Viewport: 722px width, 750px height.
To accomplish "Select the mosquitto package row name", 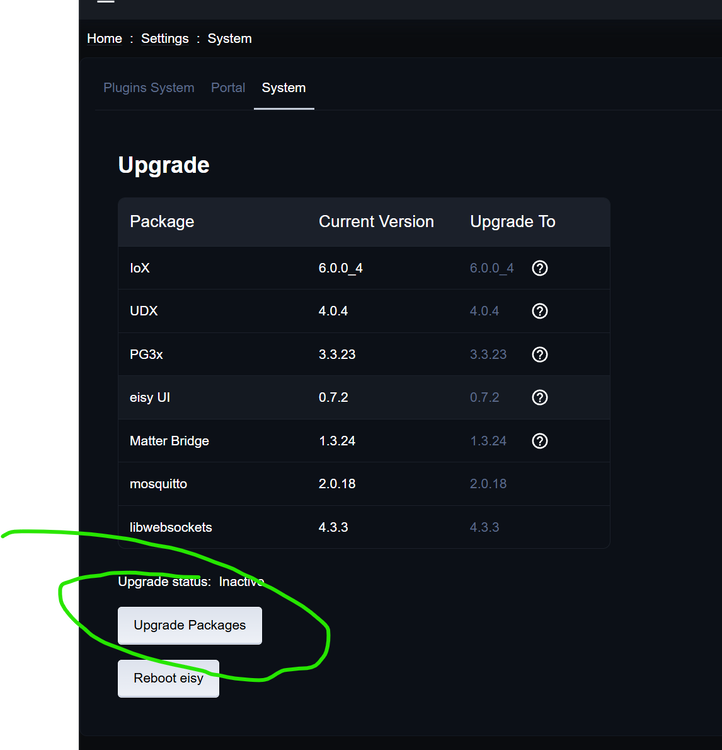I will [x=158, y=484].
